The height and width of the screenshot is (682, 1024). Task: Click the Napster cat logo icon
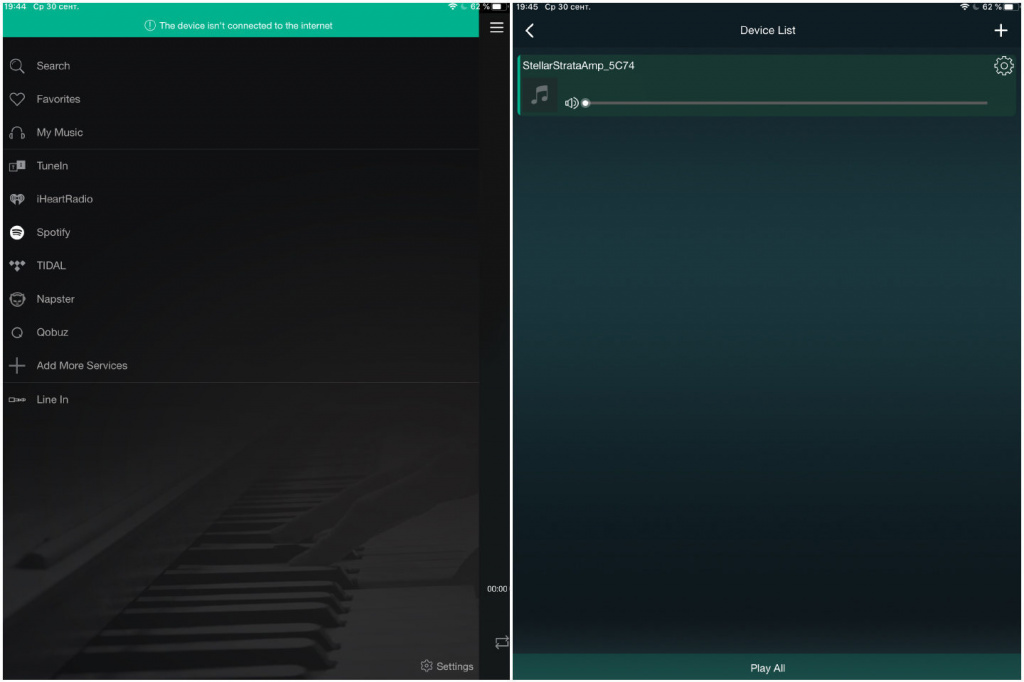click(17, 299)
